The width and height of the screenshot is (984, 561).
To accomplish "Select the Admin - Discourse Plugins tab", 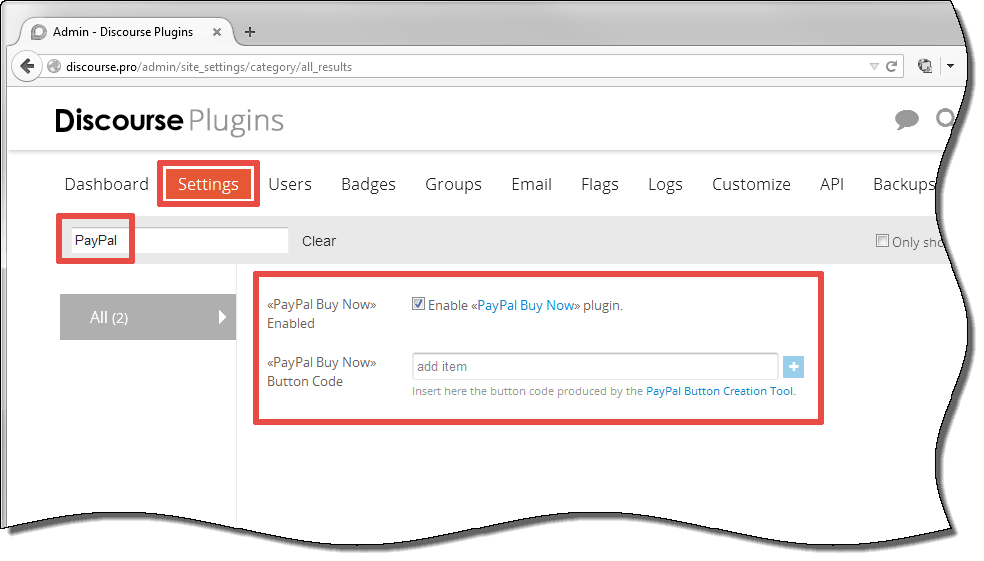I will click(x=124, y=32).
